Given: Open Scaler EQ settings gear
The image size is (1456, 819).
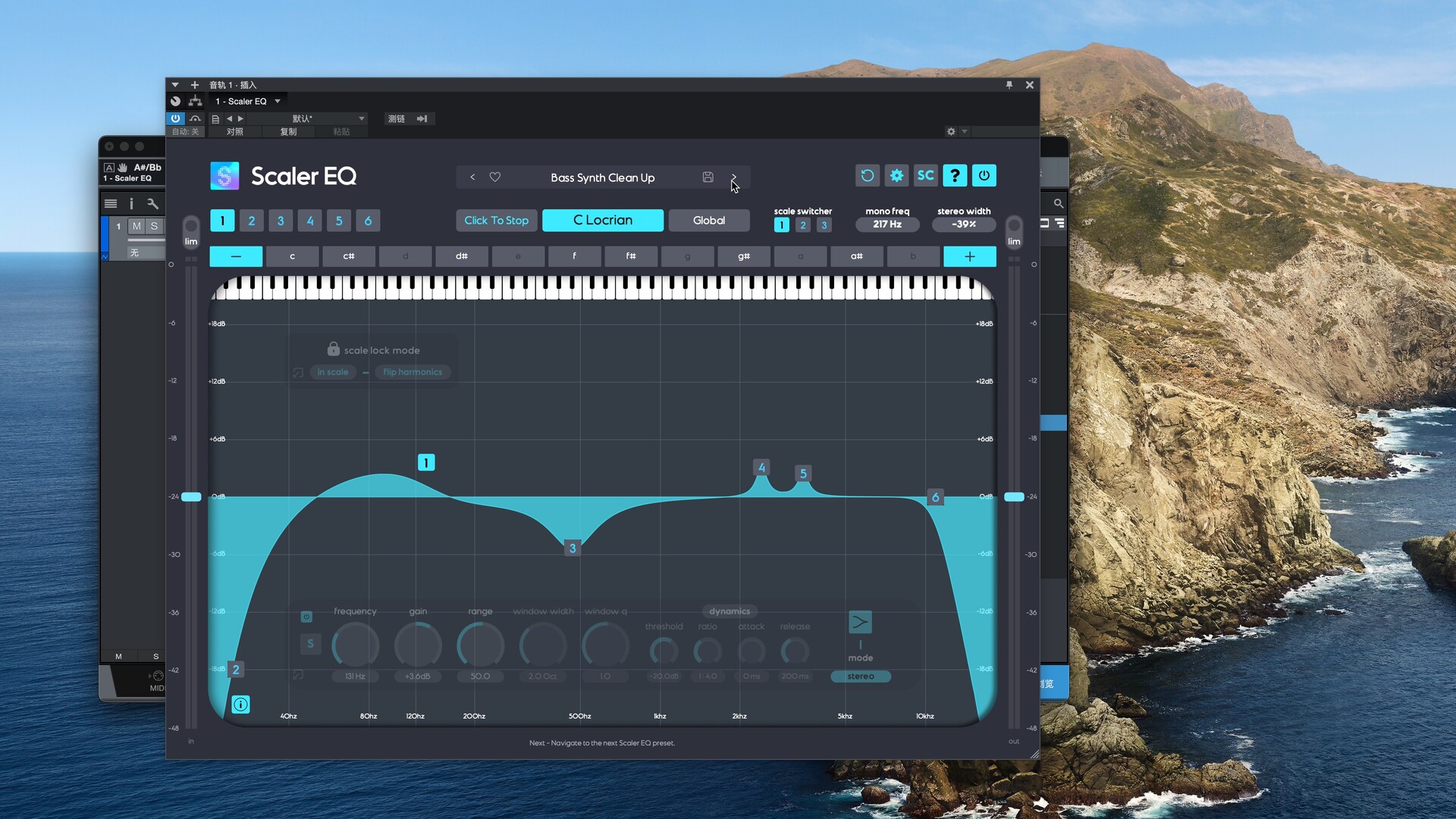Looking at the screenshot, I should click(896, 175).
